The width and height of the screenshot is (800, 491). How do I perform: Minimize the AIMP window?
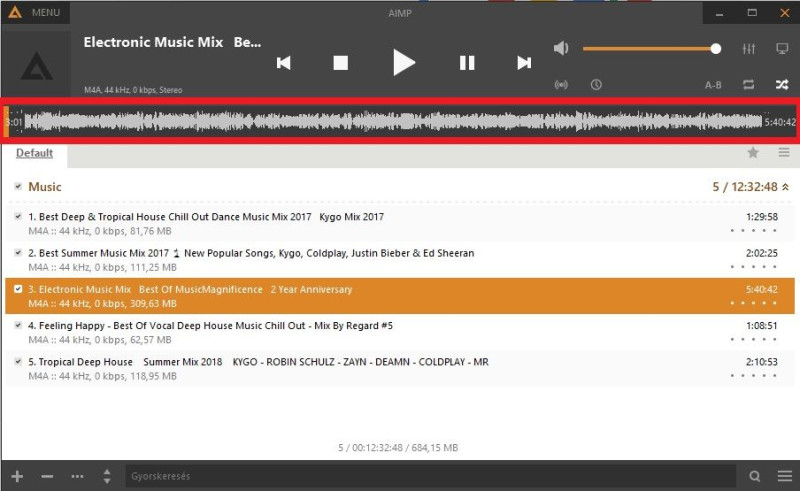pos(719,13)
